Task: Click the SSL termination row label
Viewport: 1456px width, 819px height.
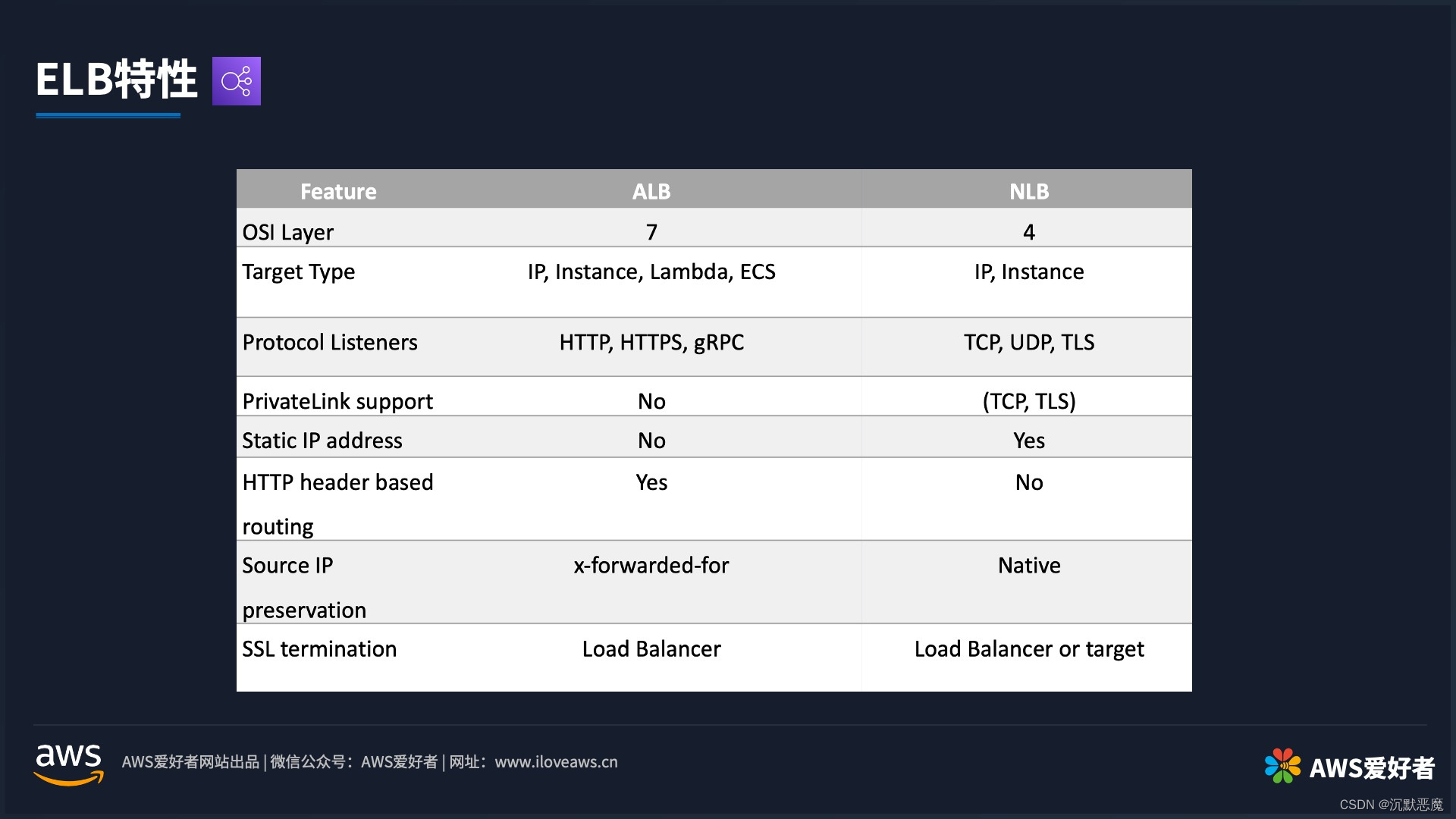Action: coord(319,649)
